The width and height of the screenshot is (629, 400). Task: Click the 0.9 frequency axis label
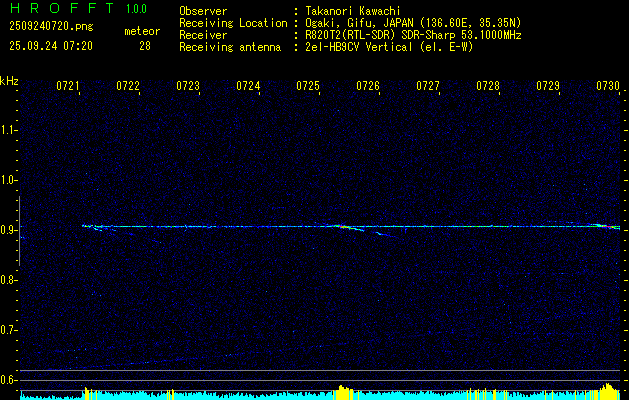click(x=8, y=230)
